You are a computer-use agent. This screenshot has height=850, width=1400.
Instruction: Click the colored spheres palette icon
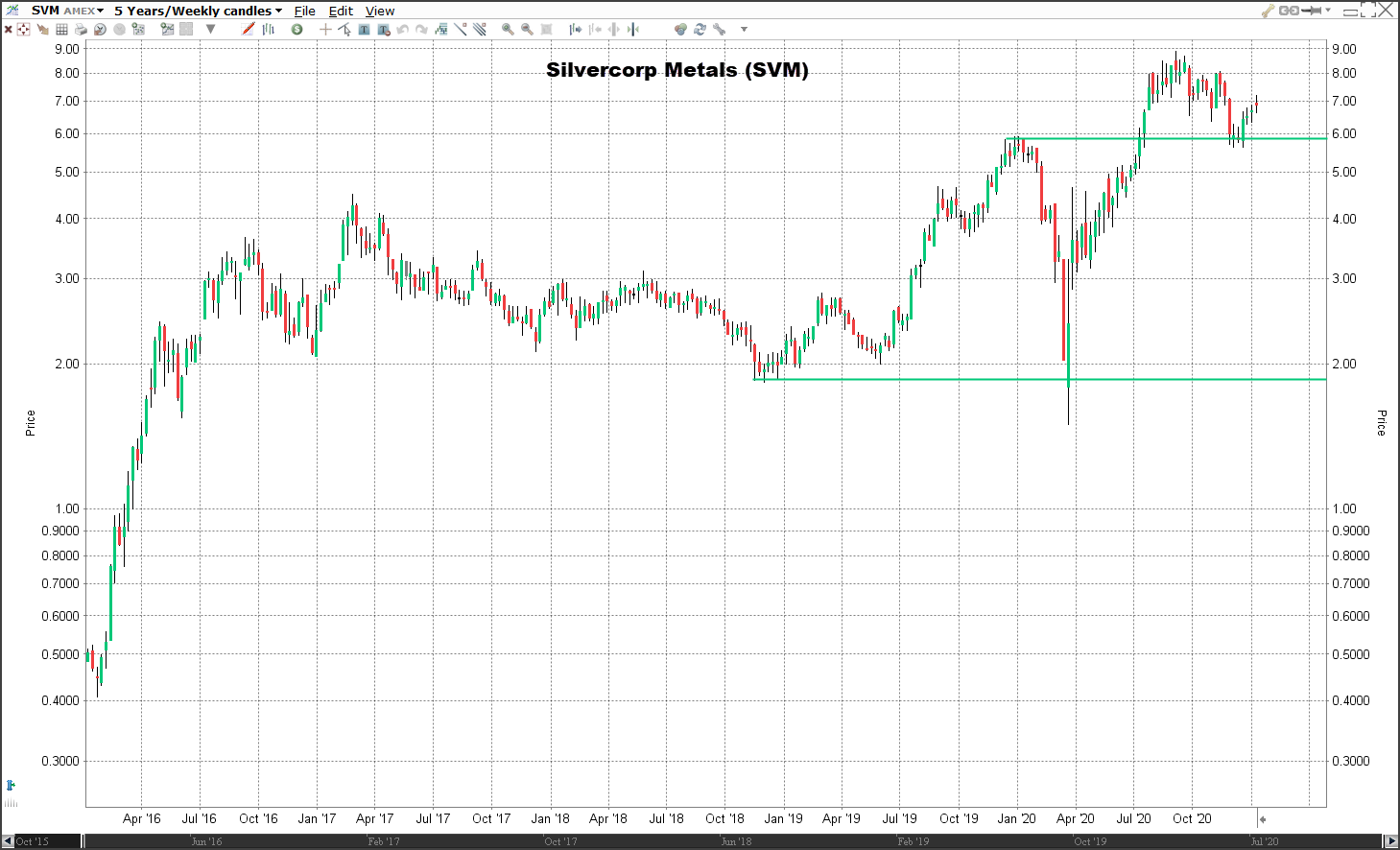680,29
